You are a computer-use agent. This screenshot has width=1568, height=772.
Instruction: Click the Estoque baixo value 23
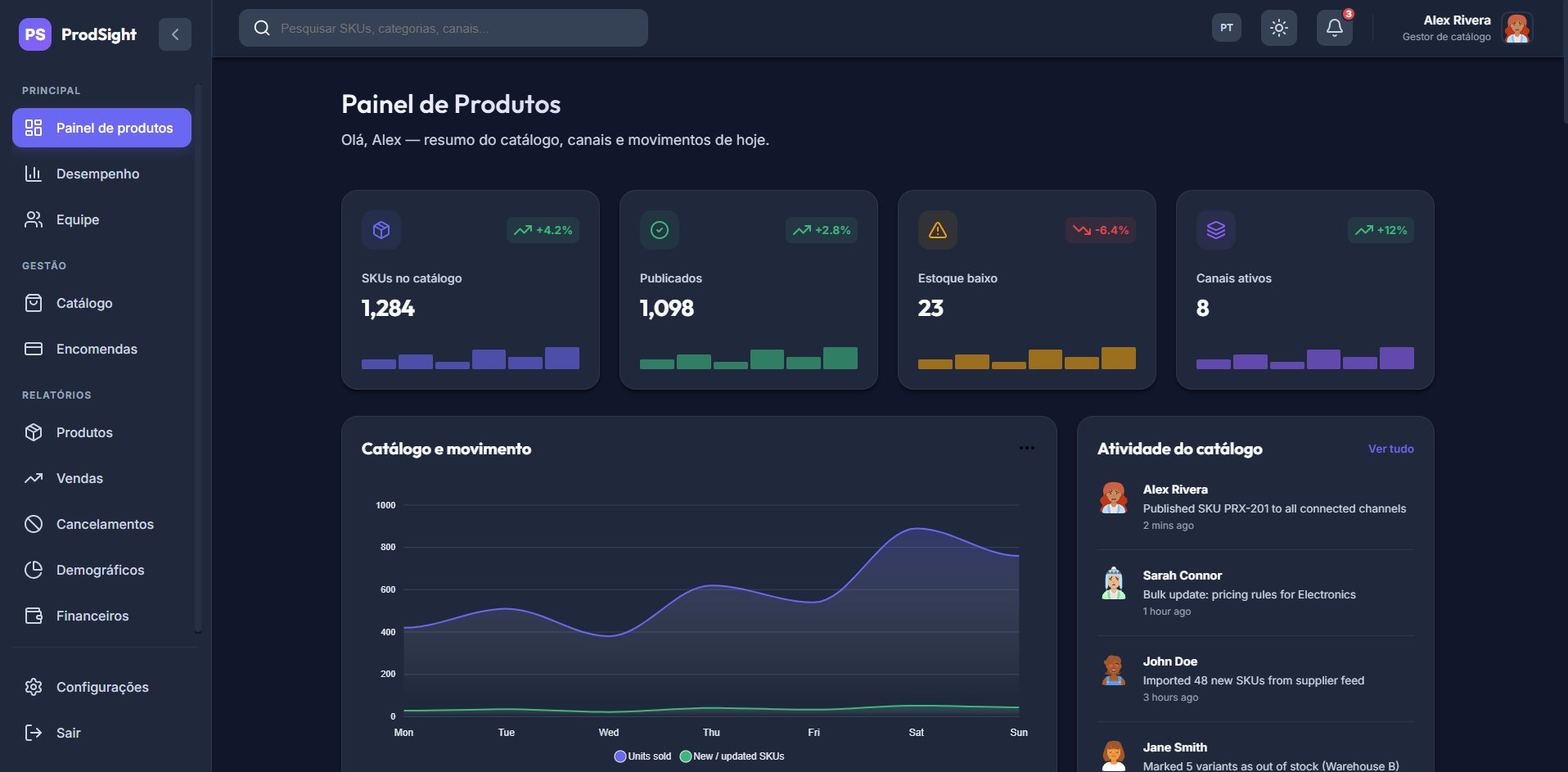pyautogui.click(x=931, y=309)
